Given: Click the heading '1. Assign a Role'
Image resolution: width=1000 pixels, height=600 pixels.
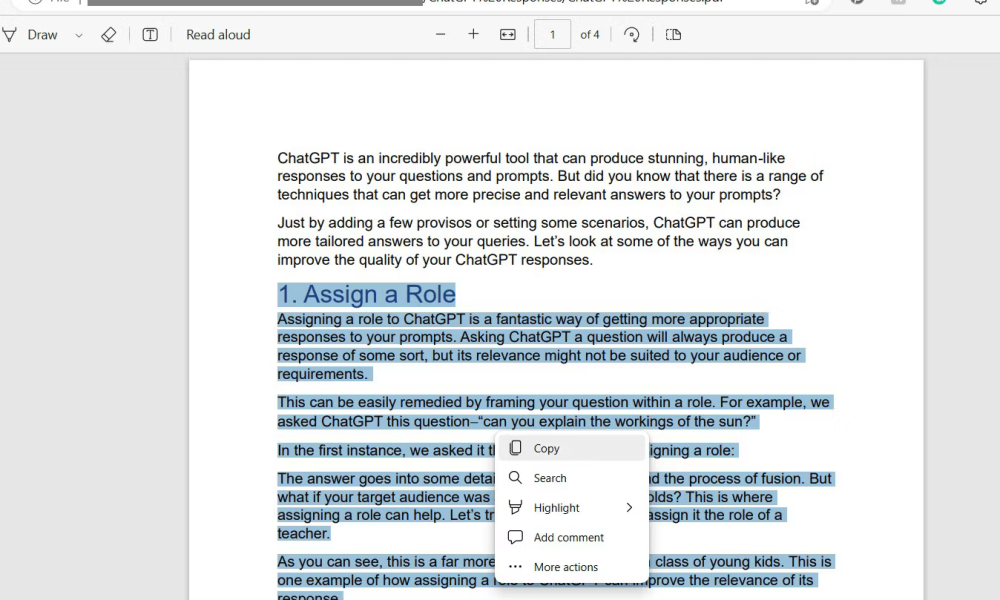Looking at the screenshot, I should click(366, 295).
